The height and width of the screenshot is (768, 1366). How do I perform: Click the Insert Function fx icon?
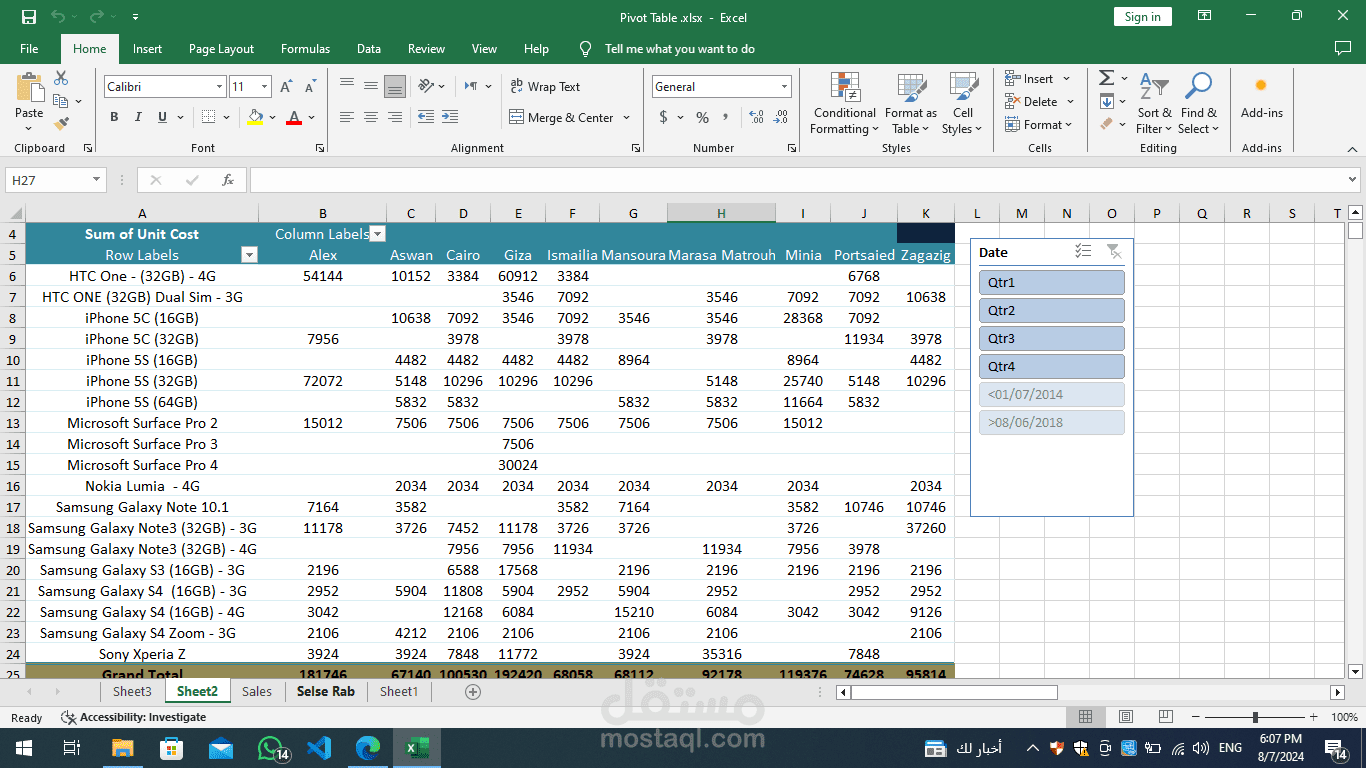(228, 180)
